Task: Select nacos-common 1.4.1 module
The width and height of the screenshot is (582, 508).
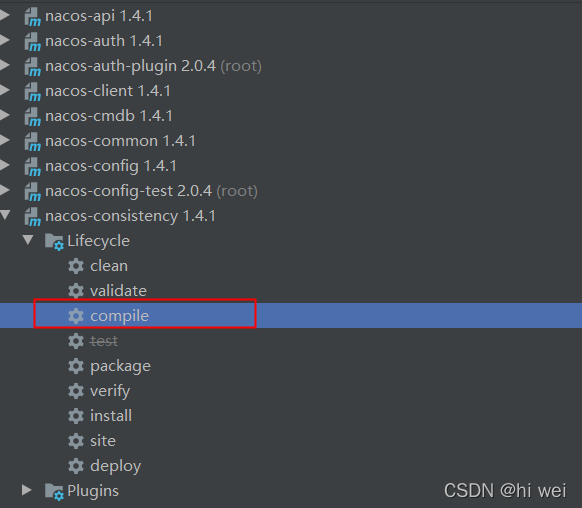Action: 120,141
